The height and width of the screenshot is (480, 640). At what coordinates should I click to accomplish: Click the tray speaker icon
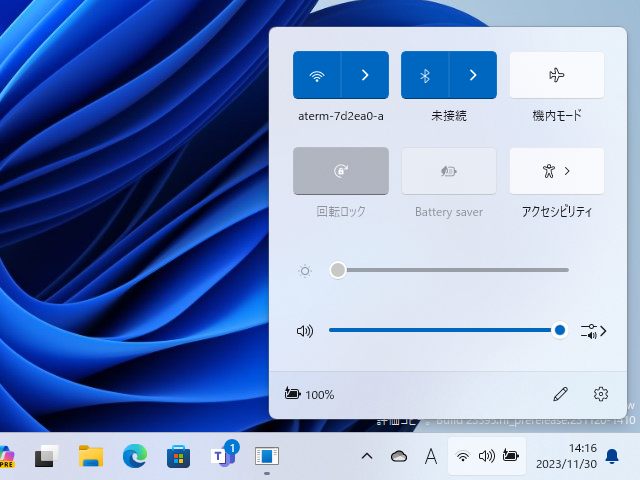(487, 456)
